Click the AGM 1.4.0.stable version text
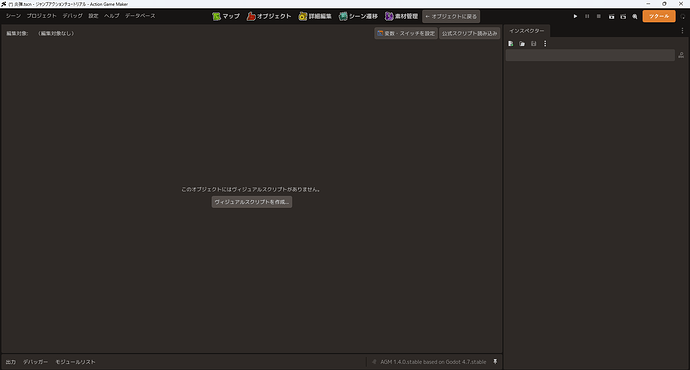Viewport: 690px width, 370px height. 433,362
